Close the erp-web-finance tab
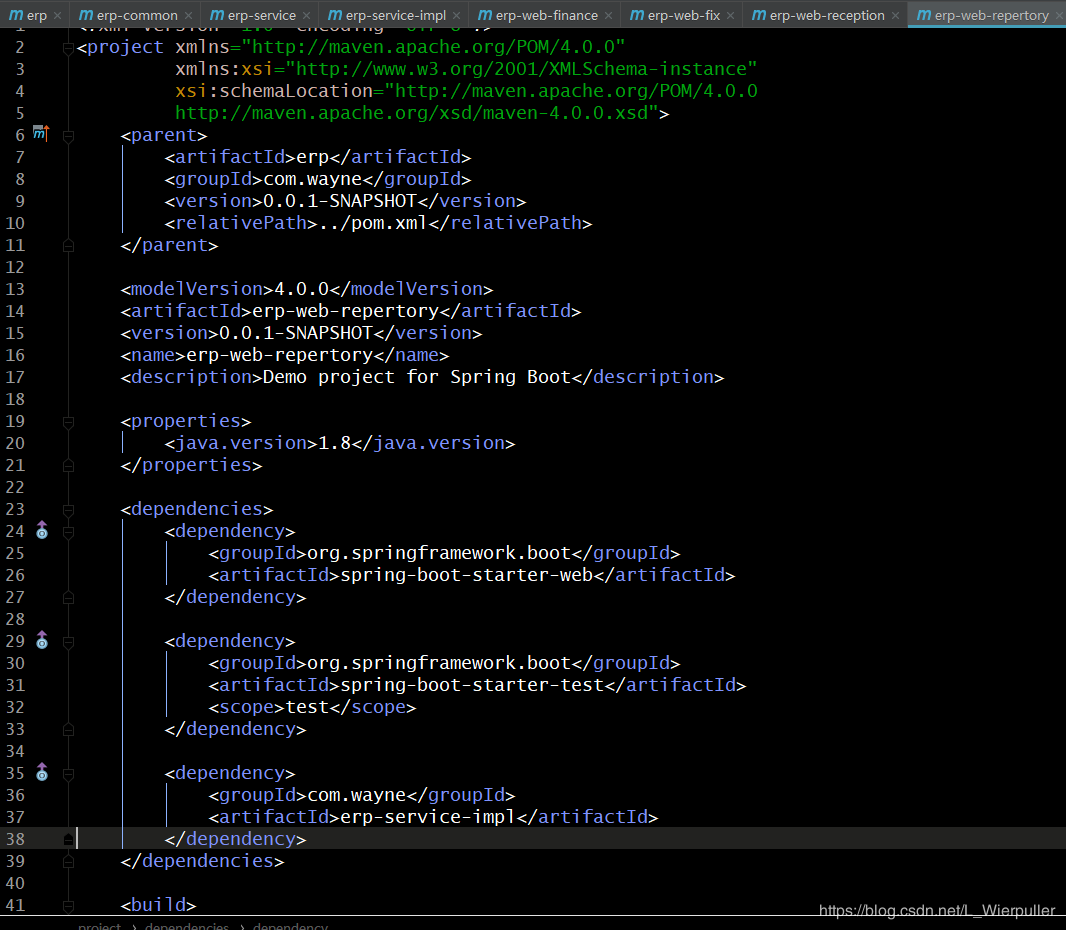 (x=608, y=16)
